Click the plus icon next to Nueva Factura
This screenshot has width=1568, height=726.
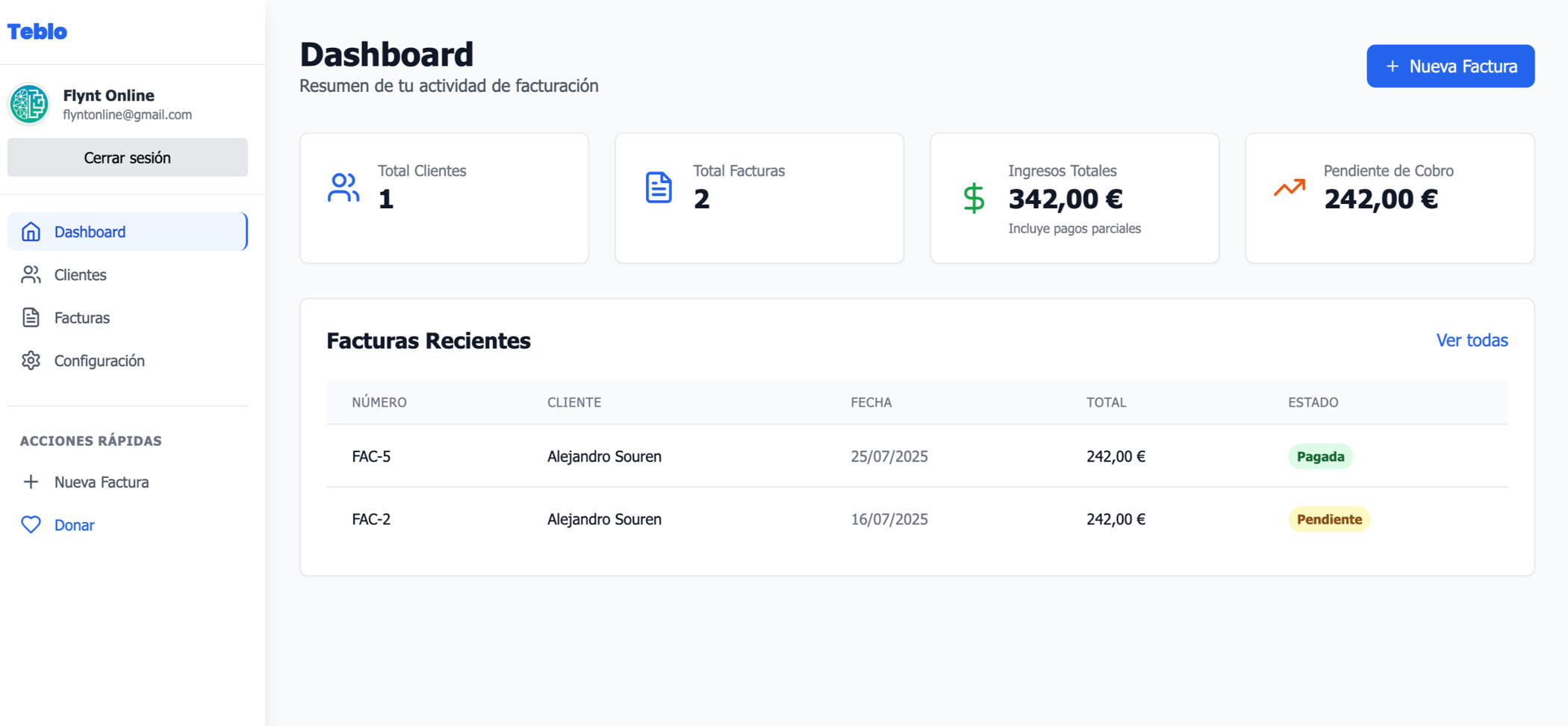click(32, 482)
